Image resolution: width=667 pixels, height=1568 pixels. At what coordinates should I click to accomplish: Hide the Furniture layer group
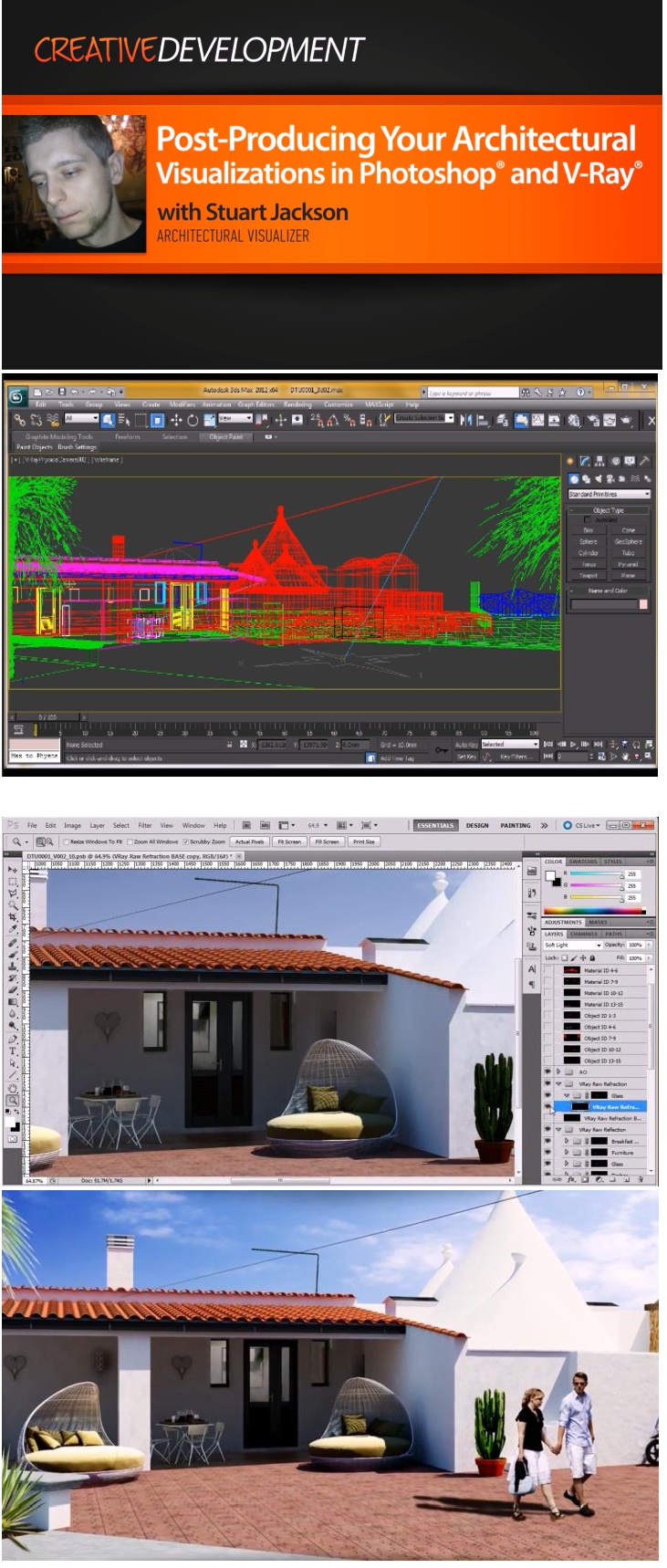(547, 1152)
